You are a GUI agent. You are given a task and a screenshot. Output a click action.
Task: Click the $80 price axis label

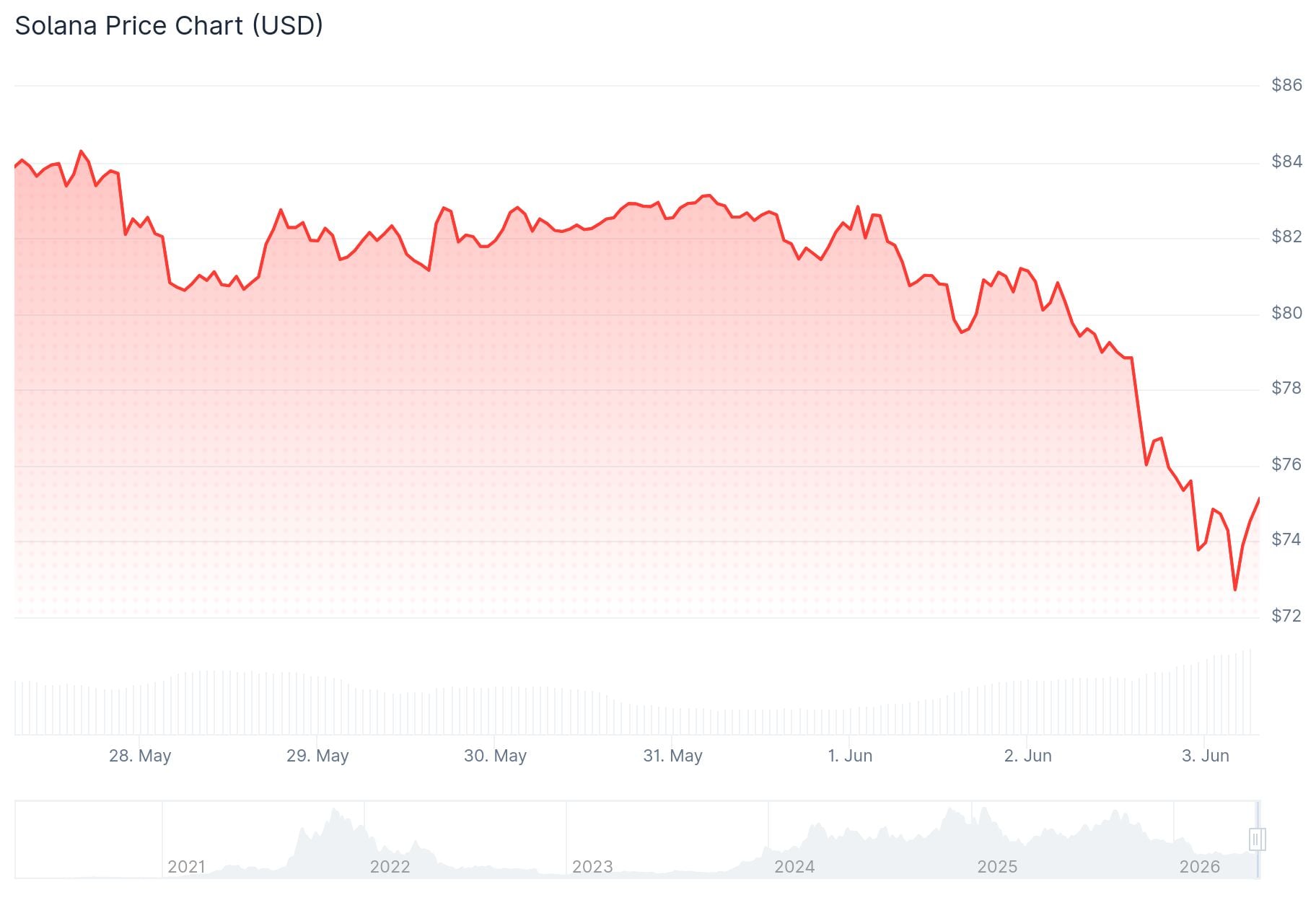pyautogui.click(x=1286, y=313)
